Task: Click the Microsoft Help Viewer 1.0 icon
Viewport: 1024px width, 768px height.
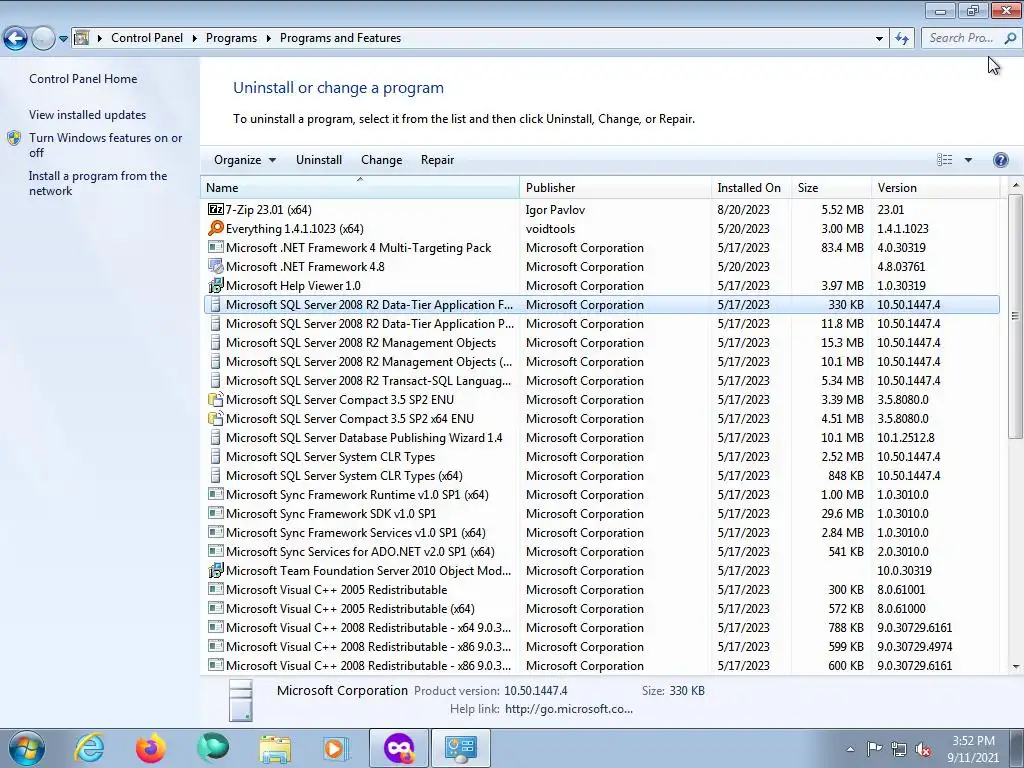Action: [x=216, y=285]
